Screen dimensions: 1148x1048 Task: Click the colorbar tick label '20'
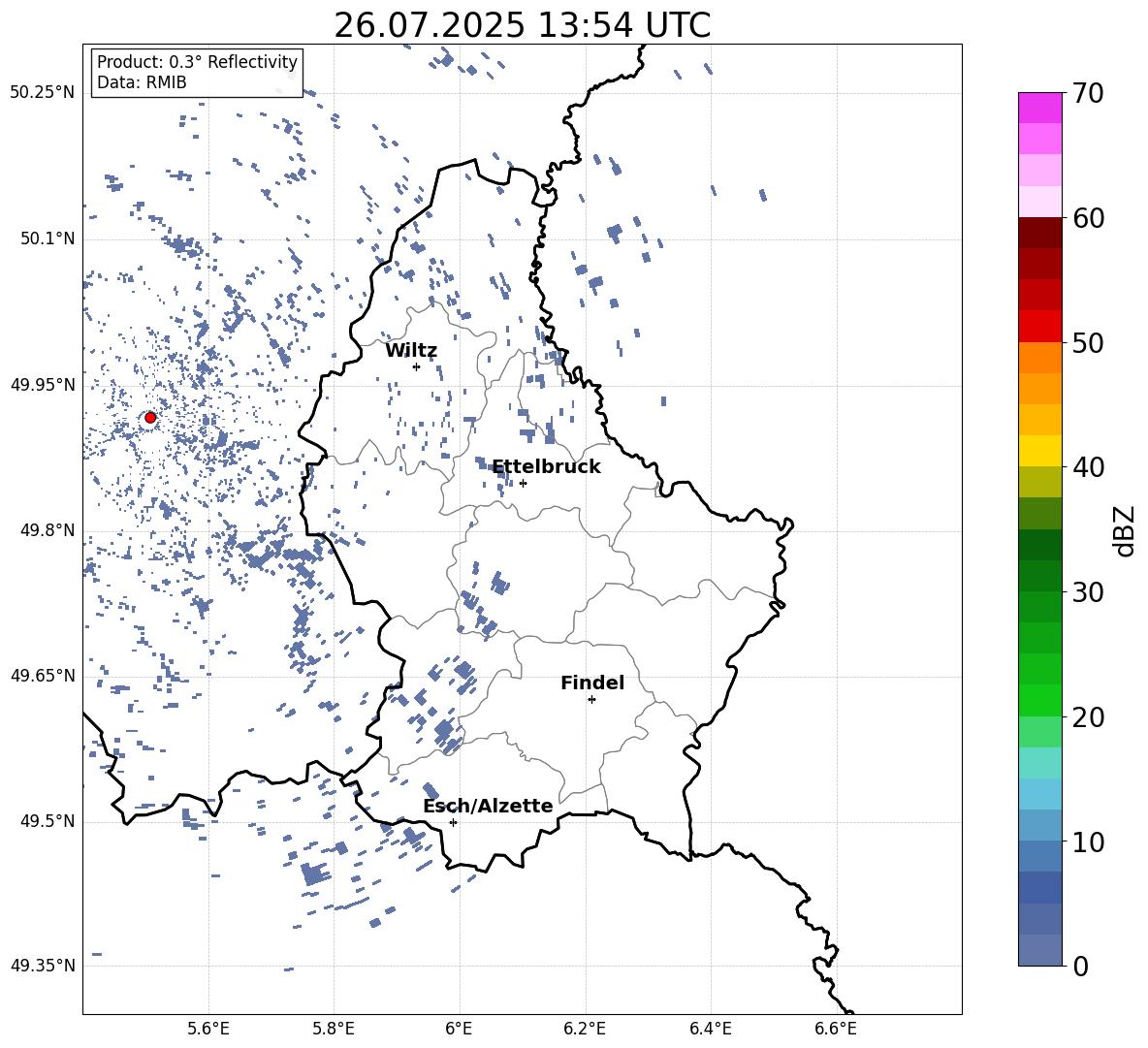1088,717
